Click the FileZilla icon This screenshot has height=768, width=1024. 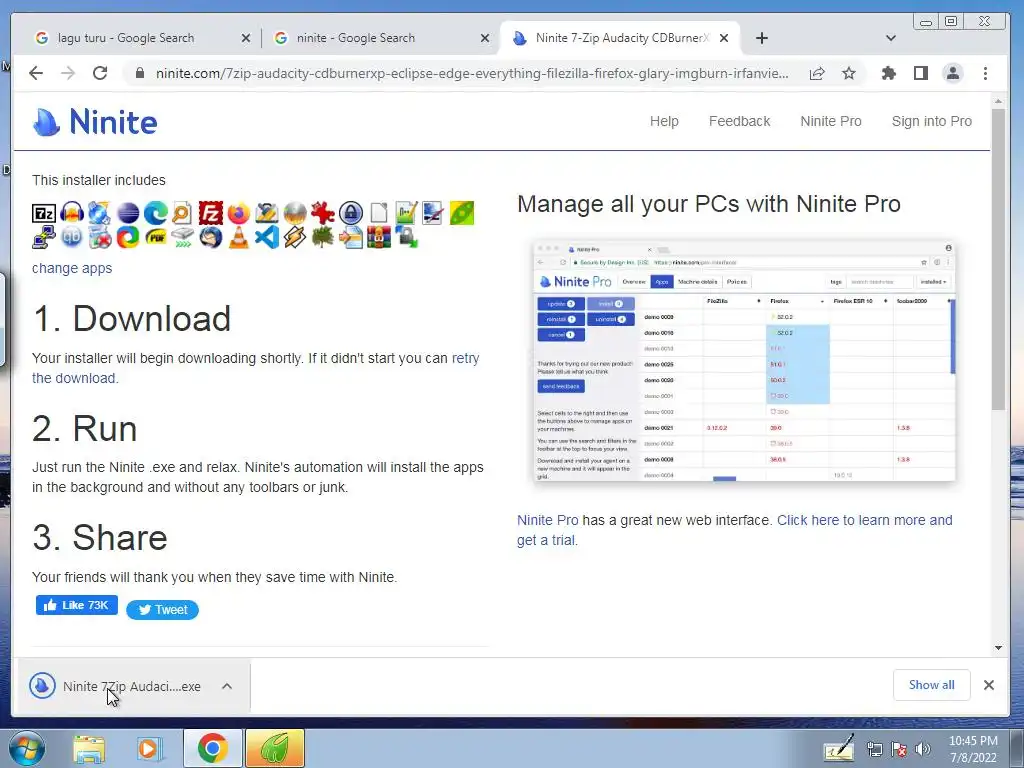[211, 213]
